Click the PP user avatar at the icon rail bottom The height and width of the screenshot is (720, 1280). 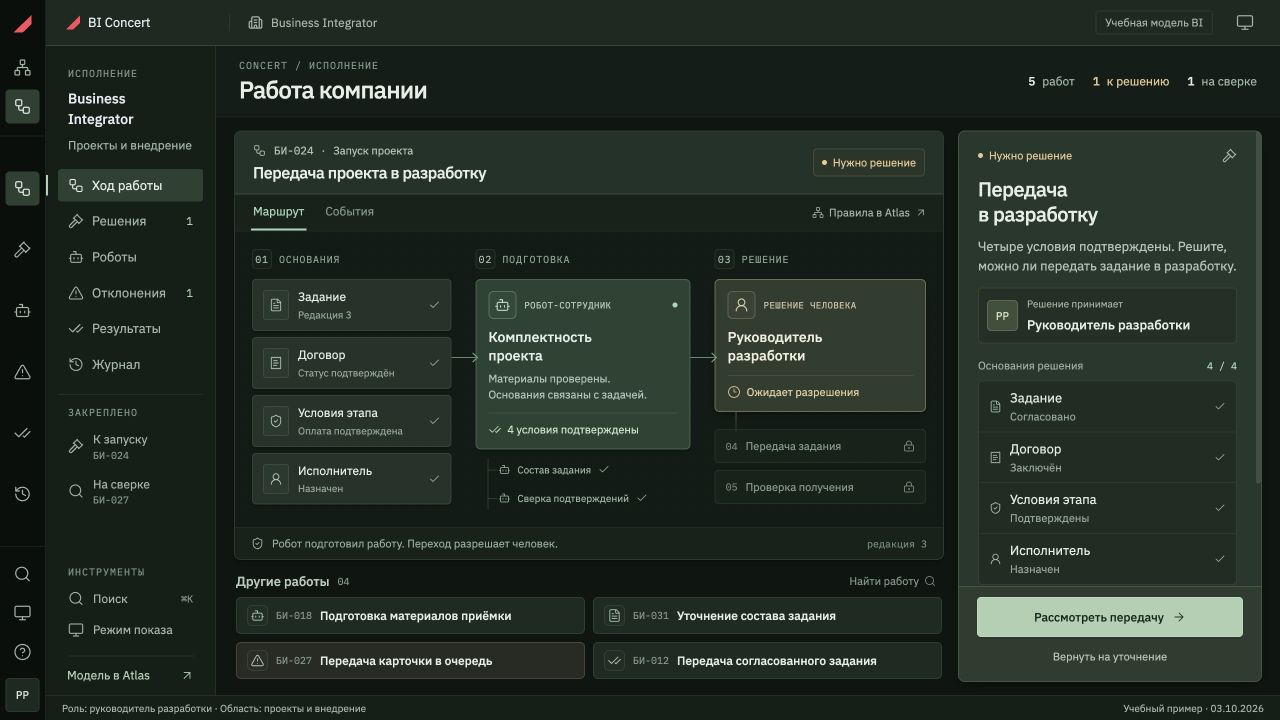coord(22,695)
